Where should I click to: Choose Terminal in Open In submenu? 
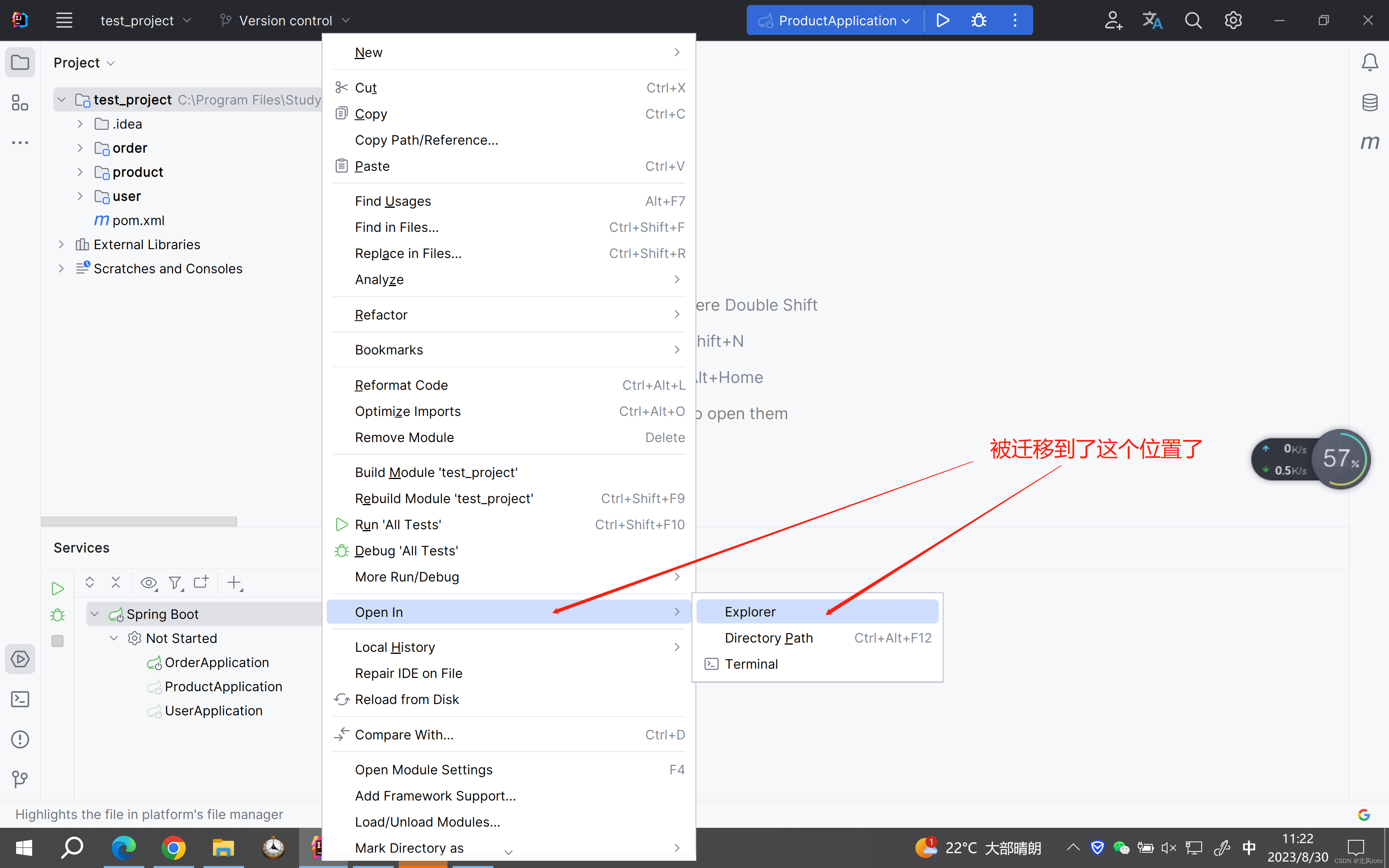[x=817, y=664]
